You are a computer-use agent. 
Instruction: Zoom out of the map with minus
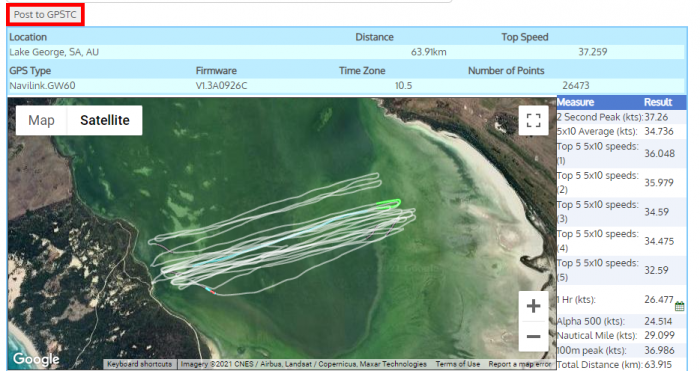point(533,336)
